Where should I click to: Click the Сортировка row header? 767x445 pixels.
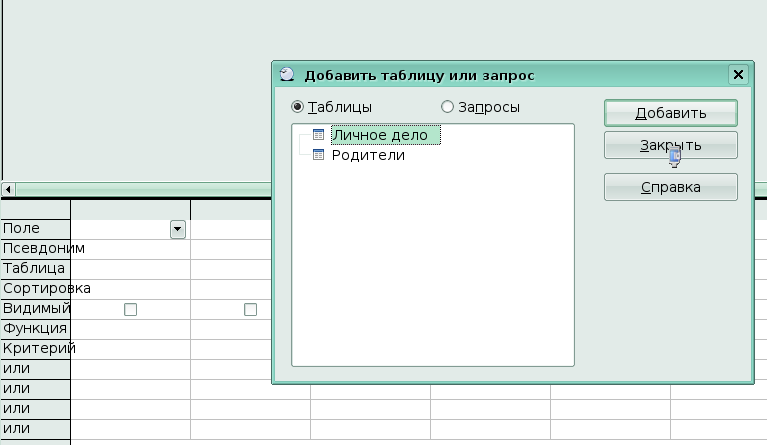click(35, 289)
